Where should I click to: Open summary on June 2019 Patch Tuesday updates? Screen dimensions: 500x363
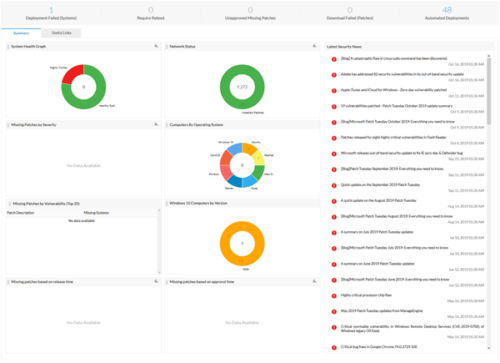point(377,263)
